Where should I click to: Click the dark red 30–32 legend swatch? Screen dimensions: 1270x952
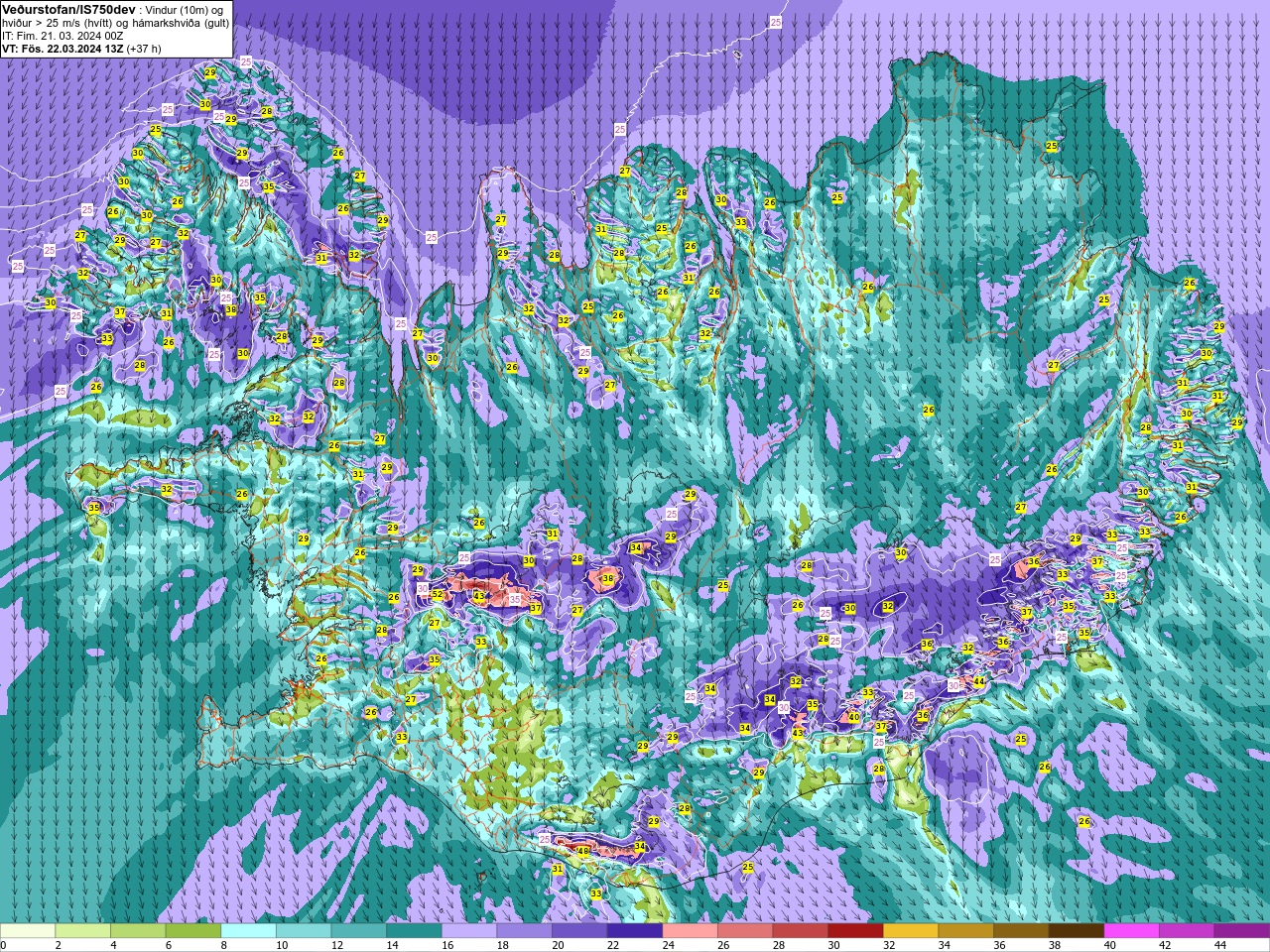pos(856,931)
